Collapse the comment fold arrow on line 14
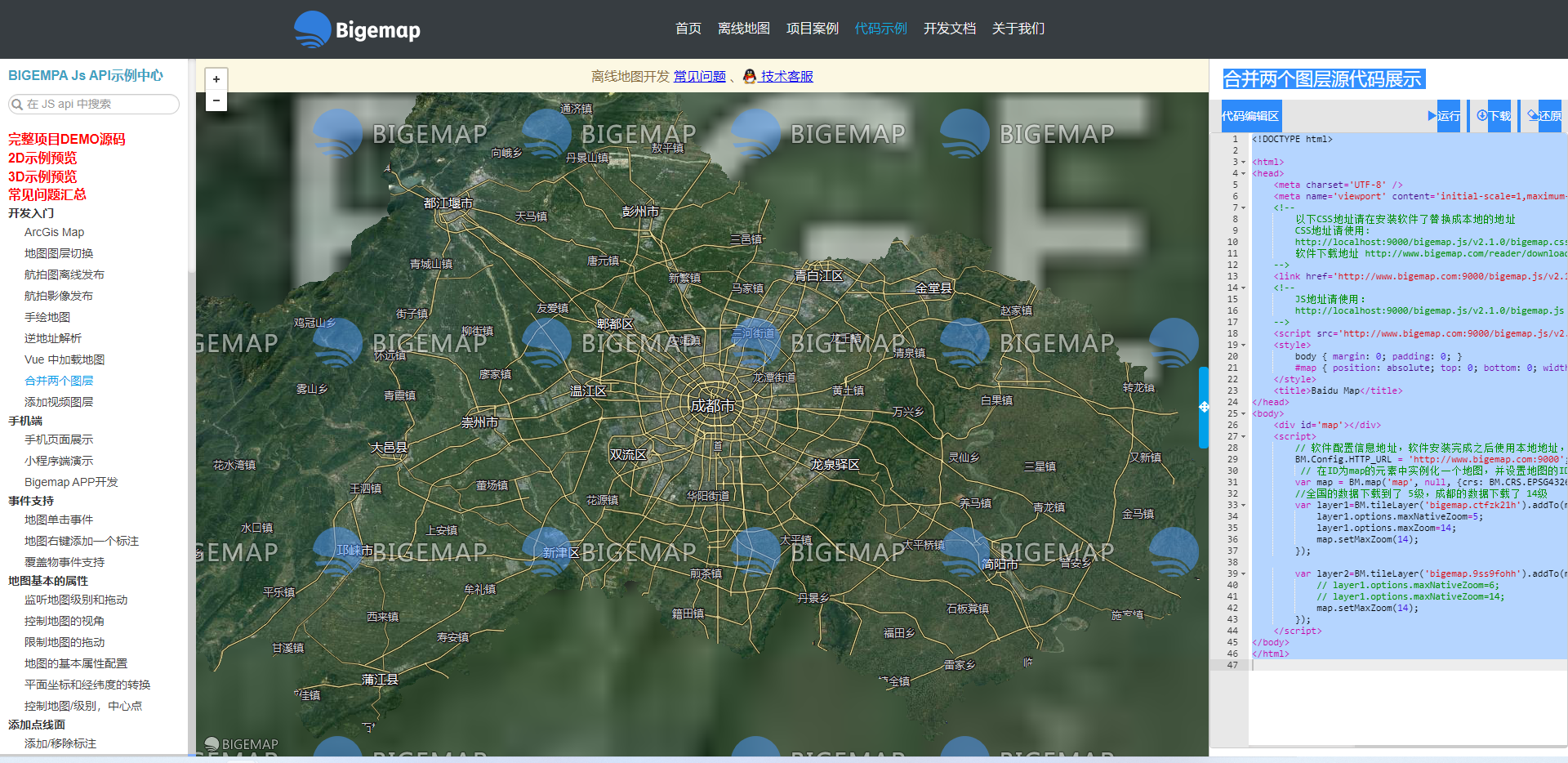 (x=1243, y=288)
